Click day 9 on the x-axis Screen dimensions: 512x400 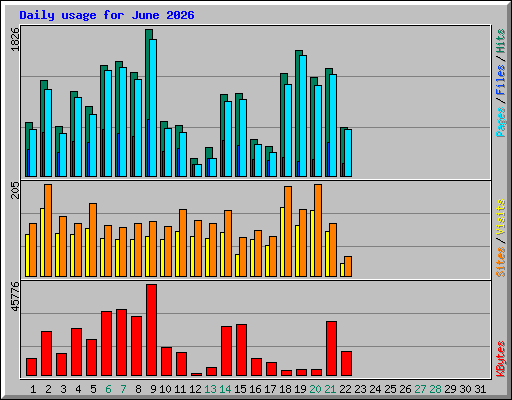153,389
